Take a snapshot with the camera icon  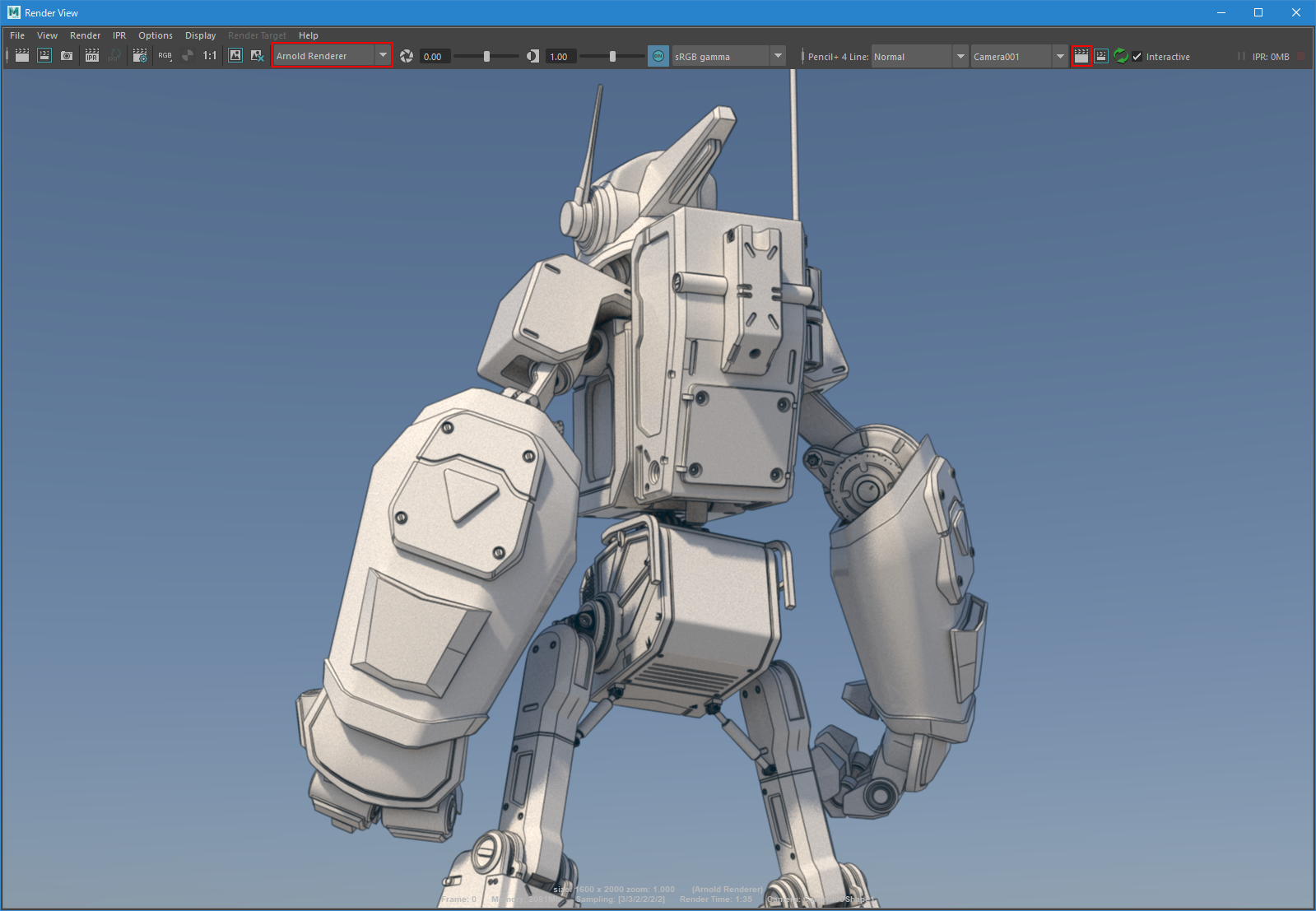pyautogui.click(x=67, y=56)
